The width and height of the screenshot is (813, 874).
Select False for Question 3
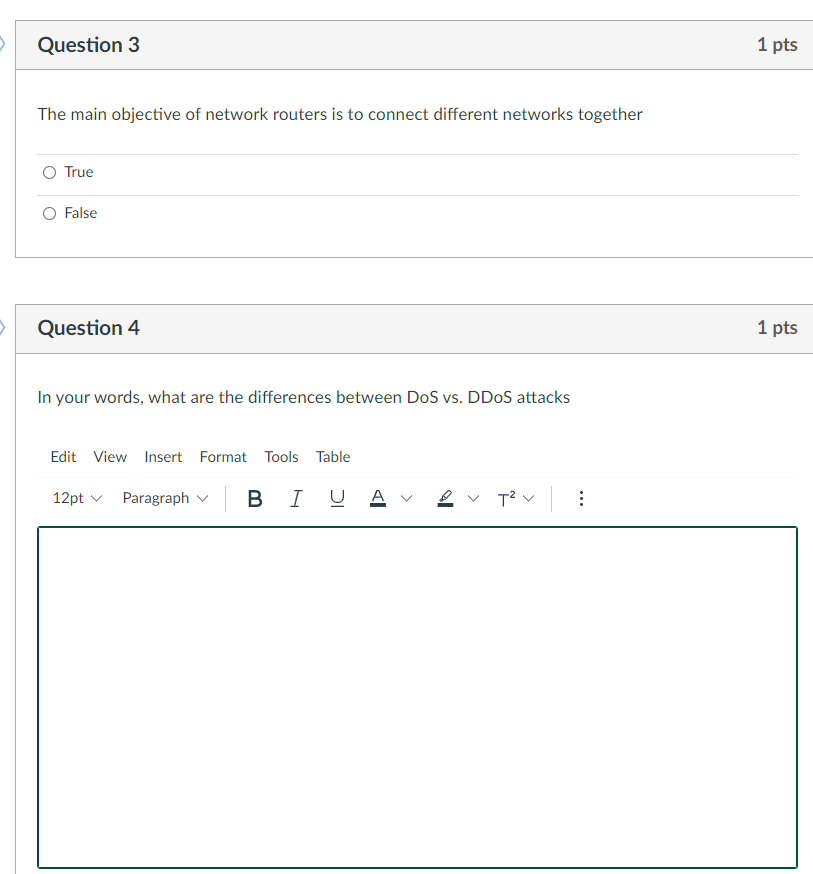point(49,213)
